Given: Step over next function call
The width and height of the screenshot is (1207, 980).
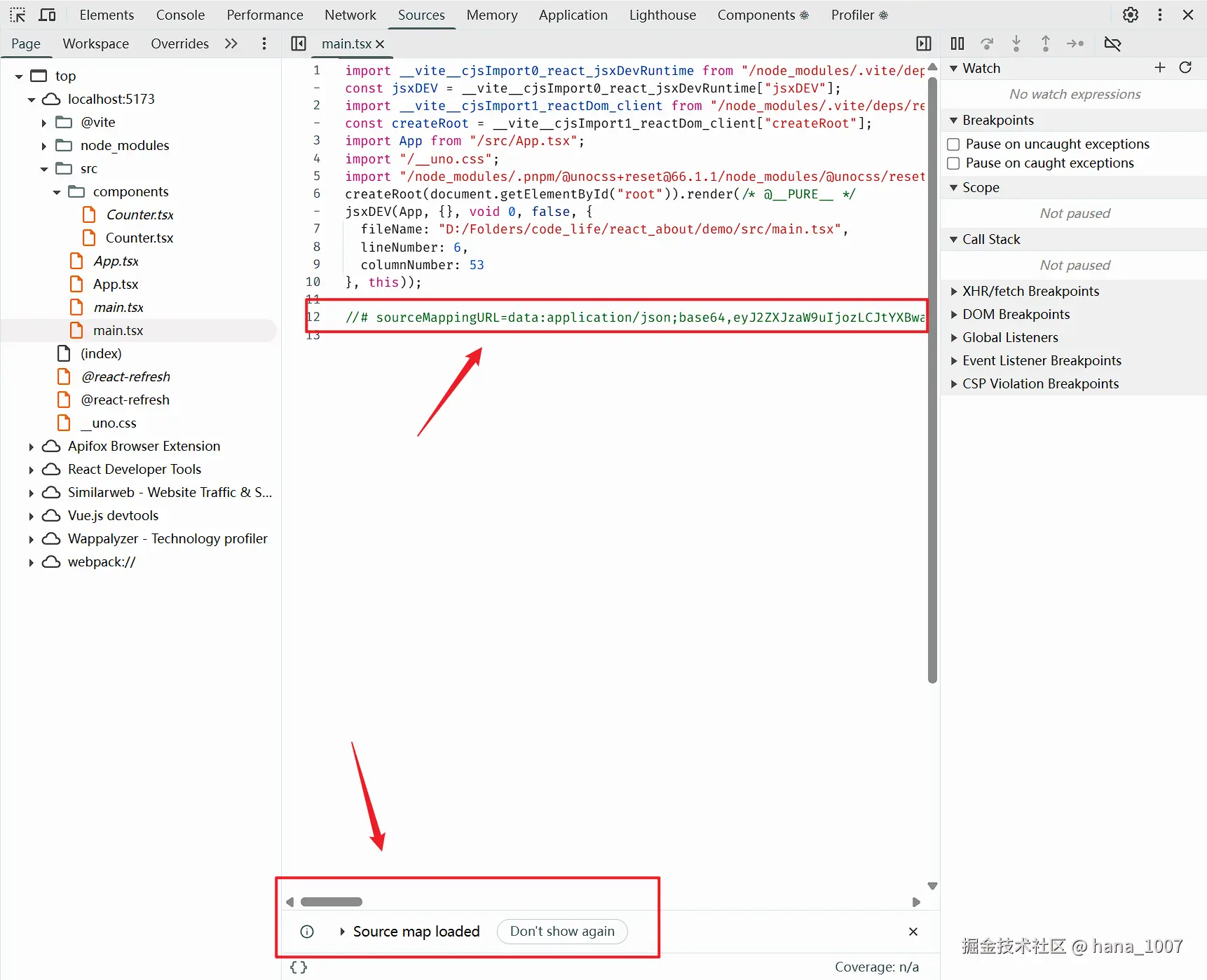Looking at the screenshot, I should tap(987, 43).
